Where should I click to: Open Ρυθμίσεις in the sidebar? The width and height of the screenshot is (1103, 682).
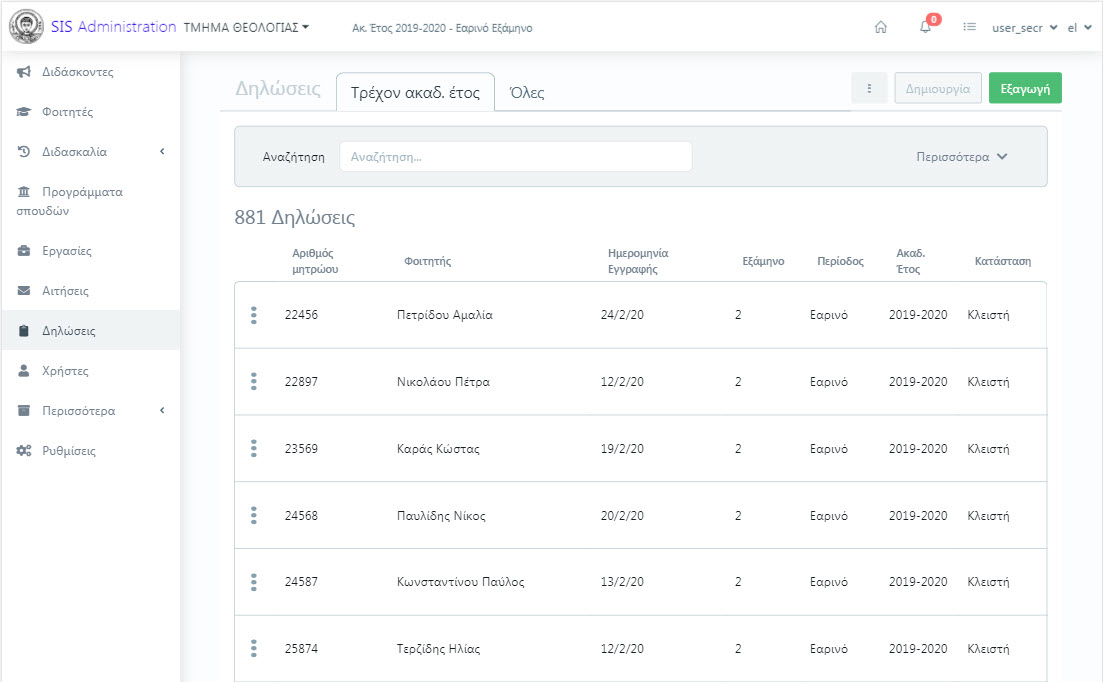[x=69, y=451]
